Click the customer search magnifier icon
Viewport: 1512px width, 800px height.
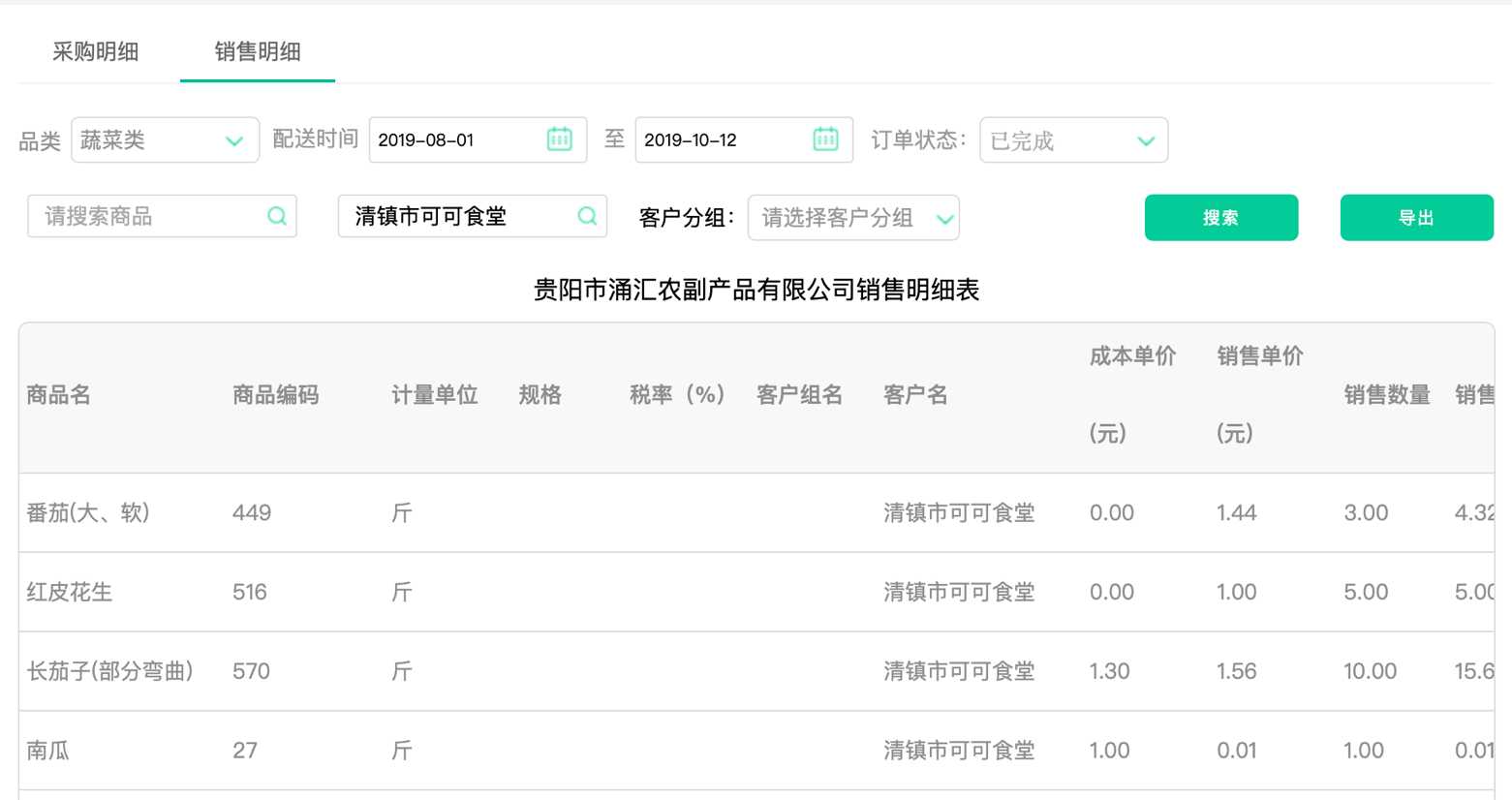587,216
